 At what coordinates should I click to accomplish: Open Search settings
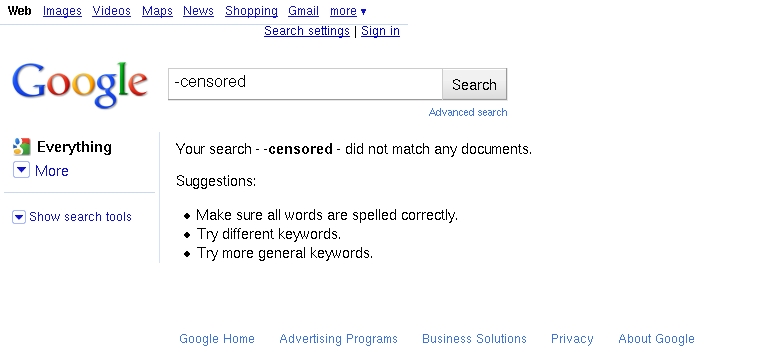point(307,31)
